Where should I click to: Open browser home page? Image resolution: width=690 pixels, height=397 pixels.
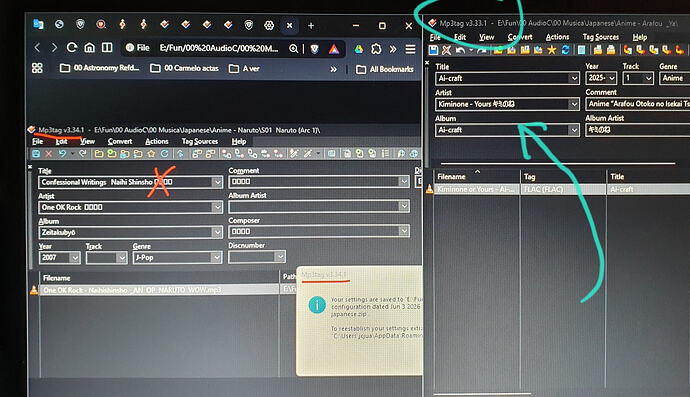[x=89, y=48]
